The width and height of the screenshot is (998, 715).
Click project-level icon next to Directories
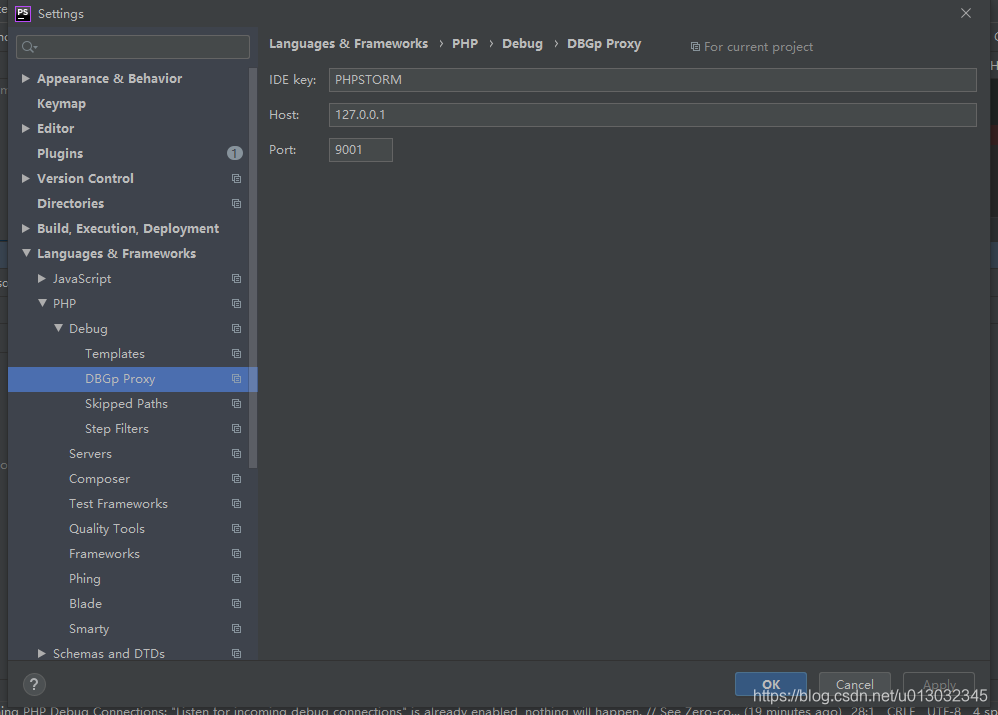click(x=236, y=204)
